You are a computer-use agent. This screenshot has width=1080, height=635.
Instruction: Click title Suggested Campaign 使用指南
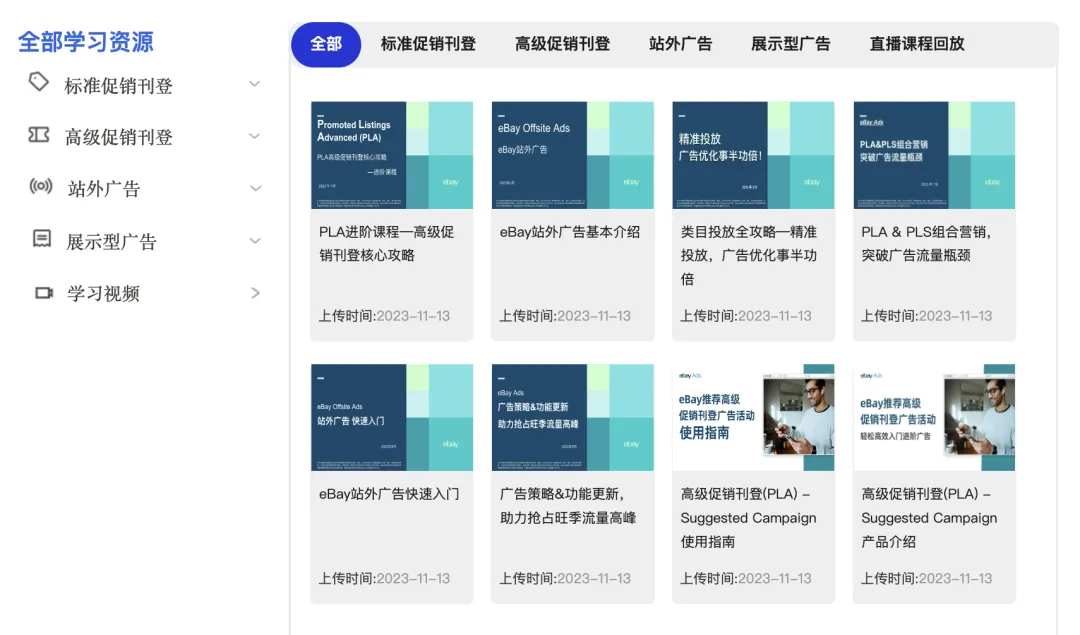click(748, 518)
